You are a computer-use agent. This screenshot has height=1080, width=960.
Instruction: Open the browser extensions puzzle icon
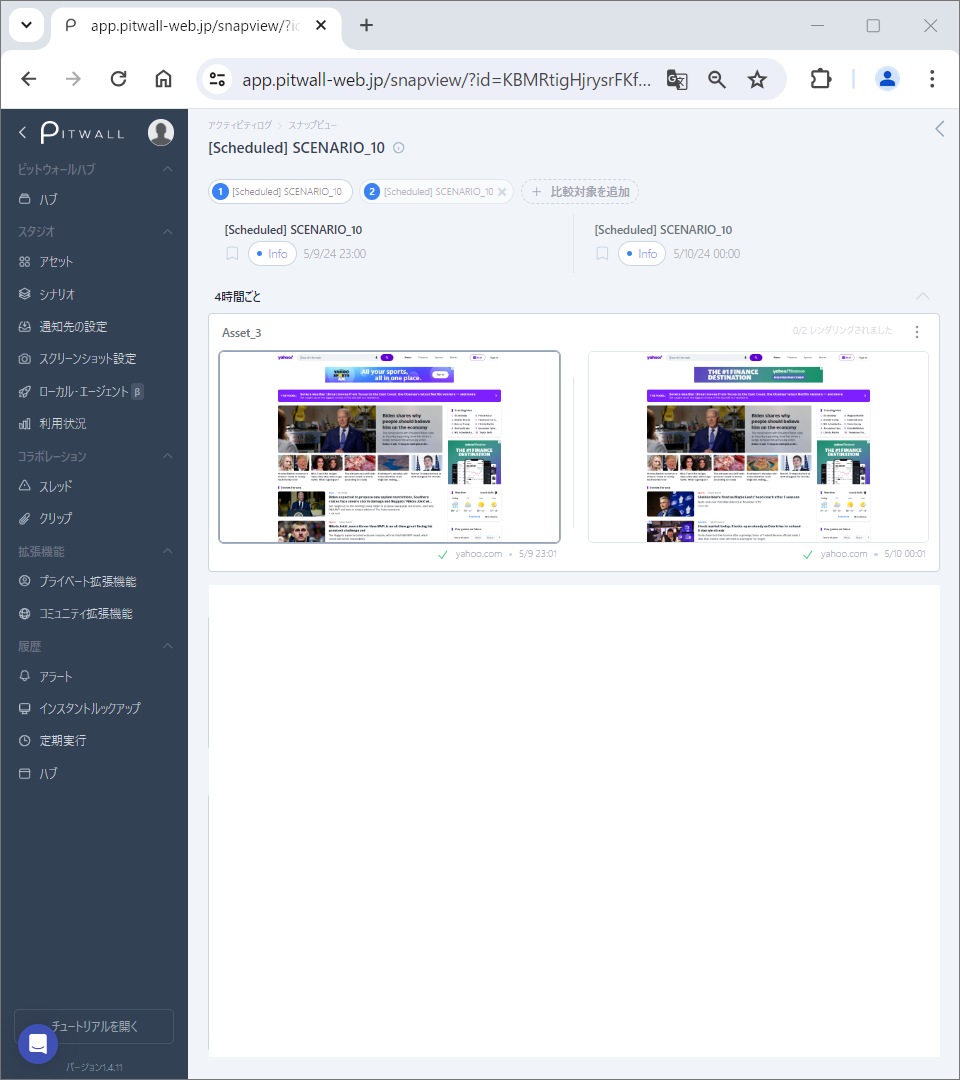coord(820,80)
